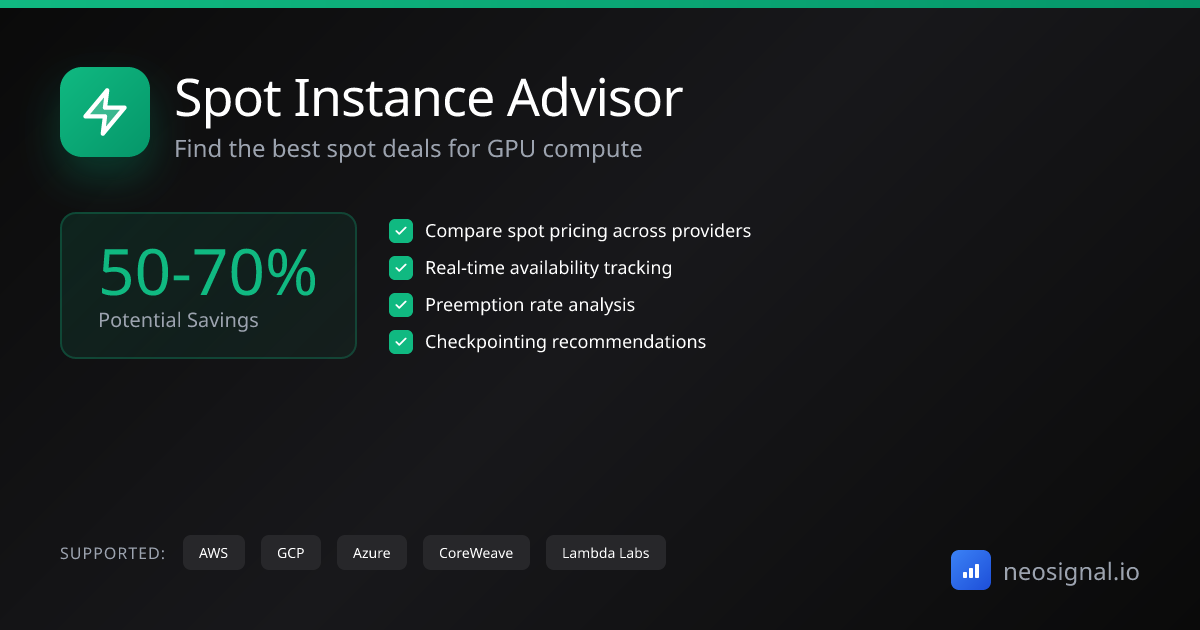The height and width of the screenshot is (630, 1200).
Task: Click the Preemption rate analysis text
Action: pyautogui.click(x=530, y=305)
